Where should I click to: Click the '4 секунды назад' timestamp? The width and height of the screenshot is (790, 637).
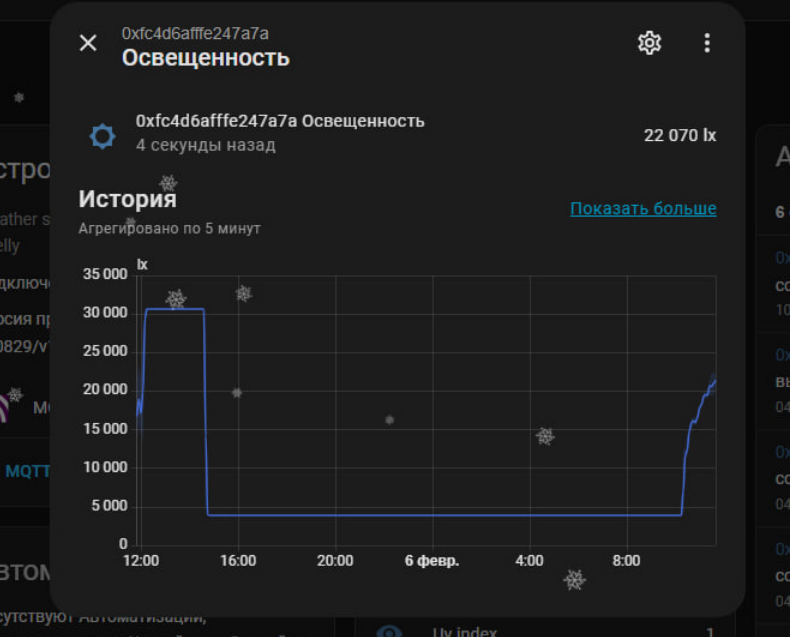click(x=206, y=145)
